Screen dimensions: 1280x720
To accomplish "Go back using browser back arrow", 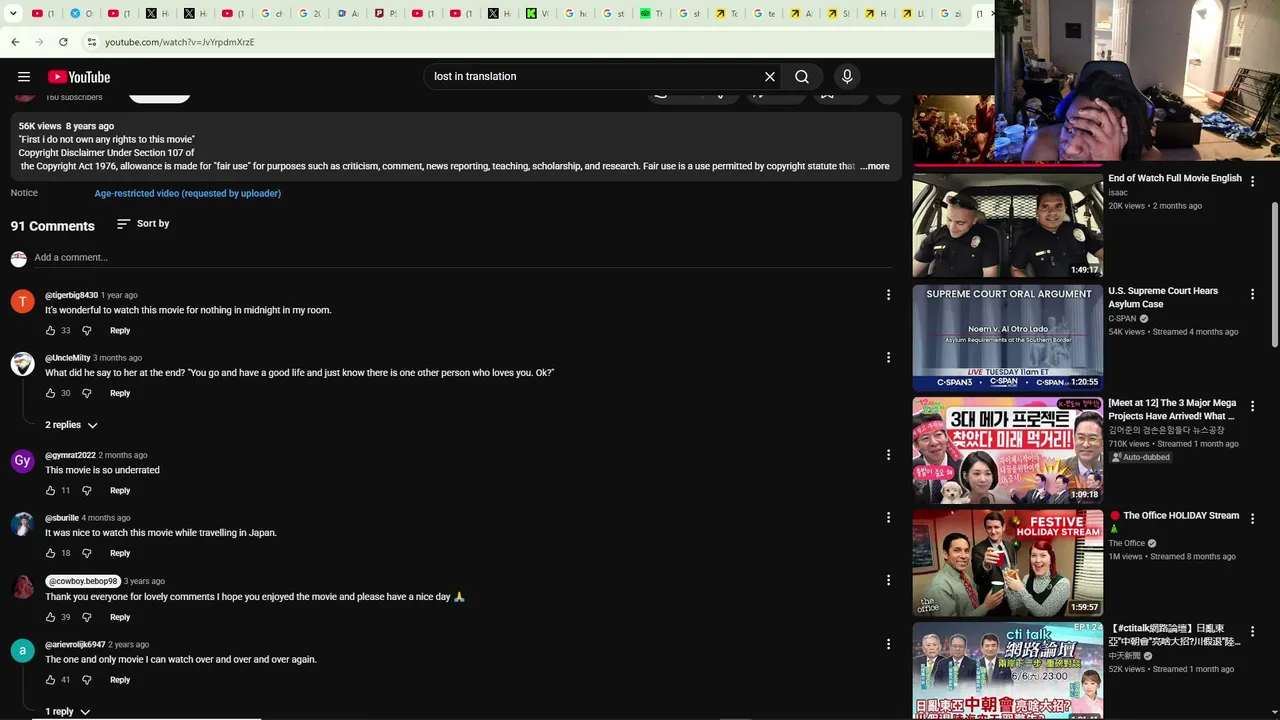I will 15,42.
